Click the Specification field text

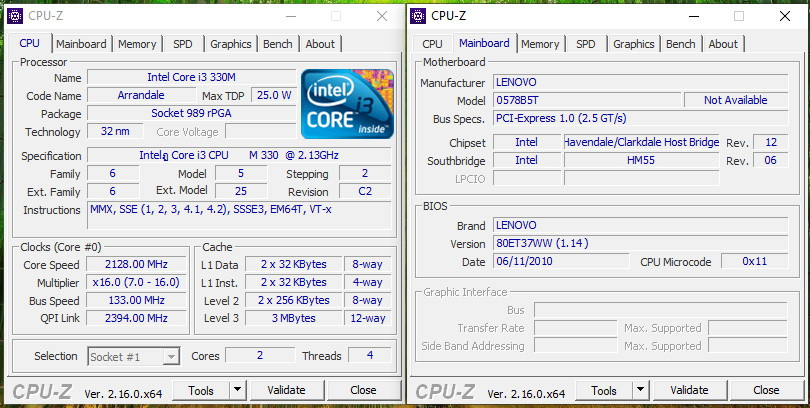click(239, 155)
